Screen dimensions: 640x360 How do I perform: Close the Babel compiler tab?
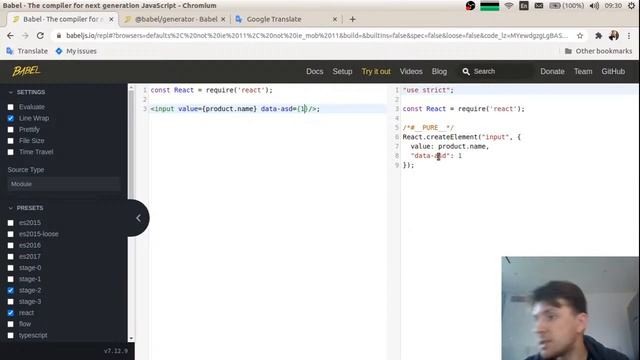[x=111, y=19]
